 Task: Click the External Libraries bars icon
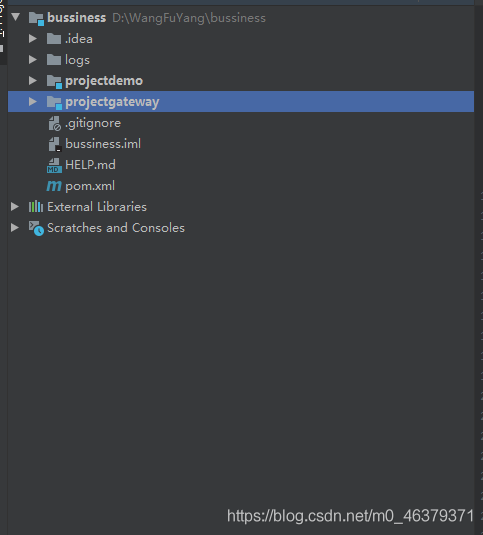tap(36, 207)
